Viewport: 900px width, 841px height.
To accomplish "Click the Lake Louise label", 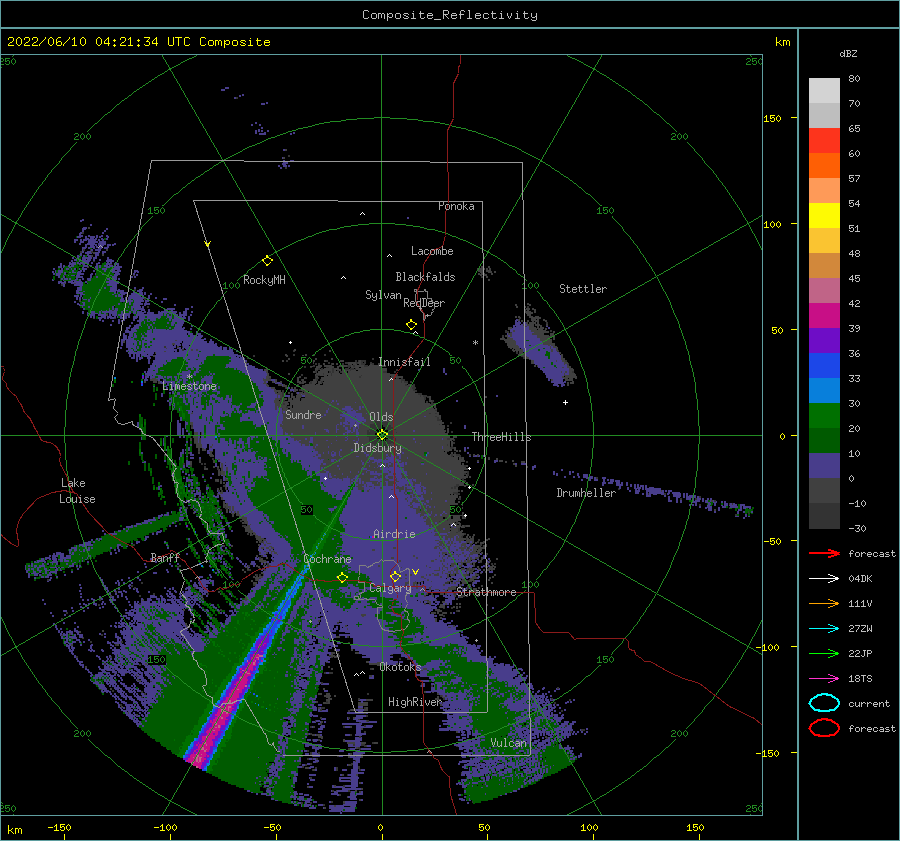I will pos(77,491).
